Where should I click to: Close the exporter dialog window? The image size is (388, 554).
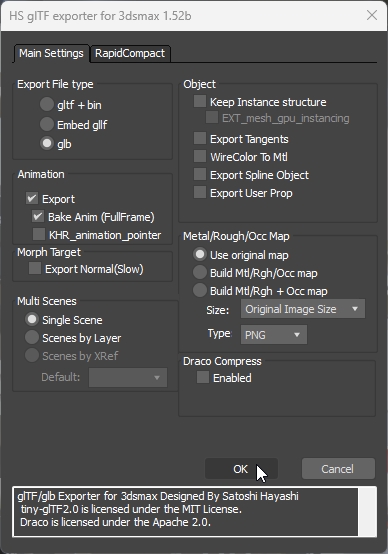[372, 16]
